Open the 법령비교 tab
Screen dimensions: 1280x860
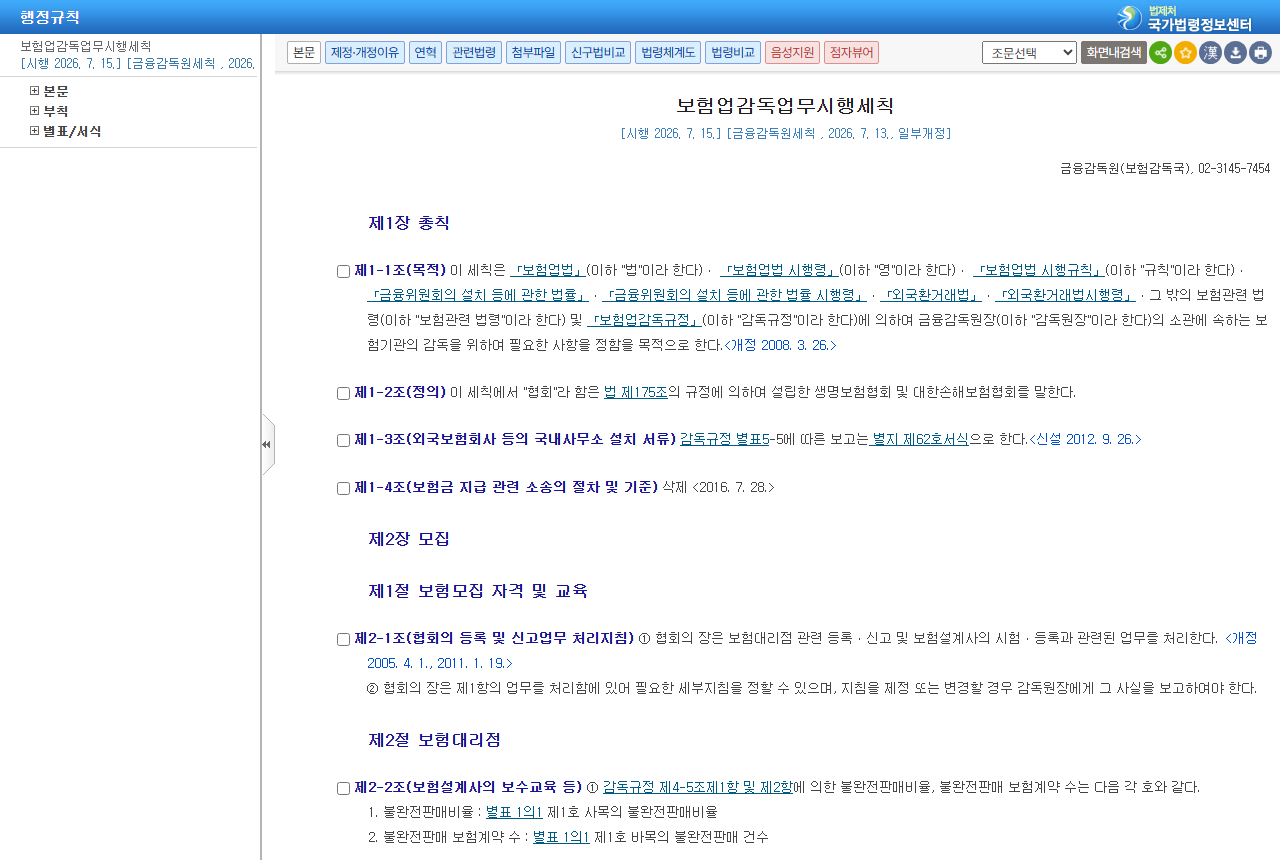point(733,53)
